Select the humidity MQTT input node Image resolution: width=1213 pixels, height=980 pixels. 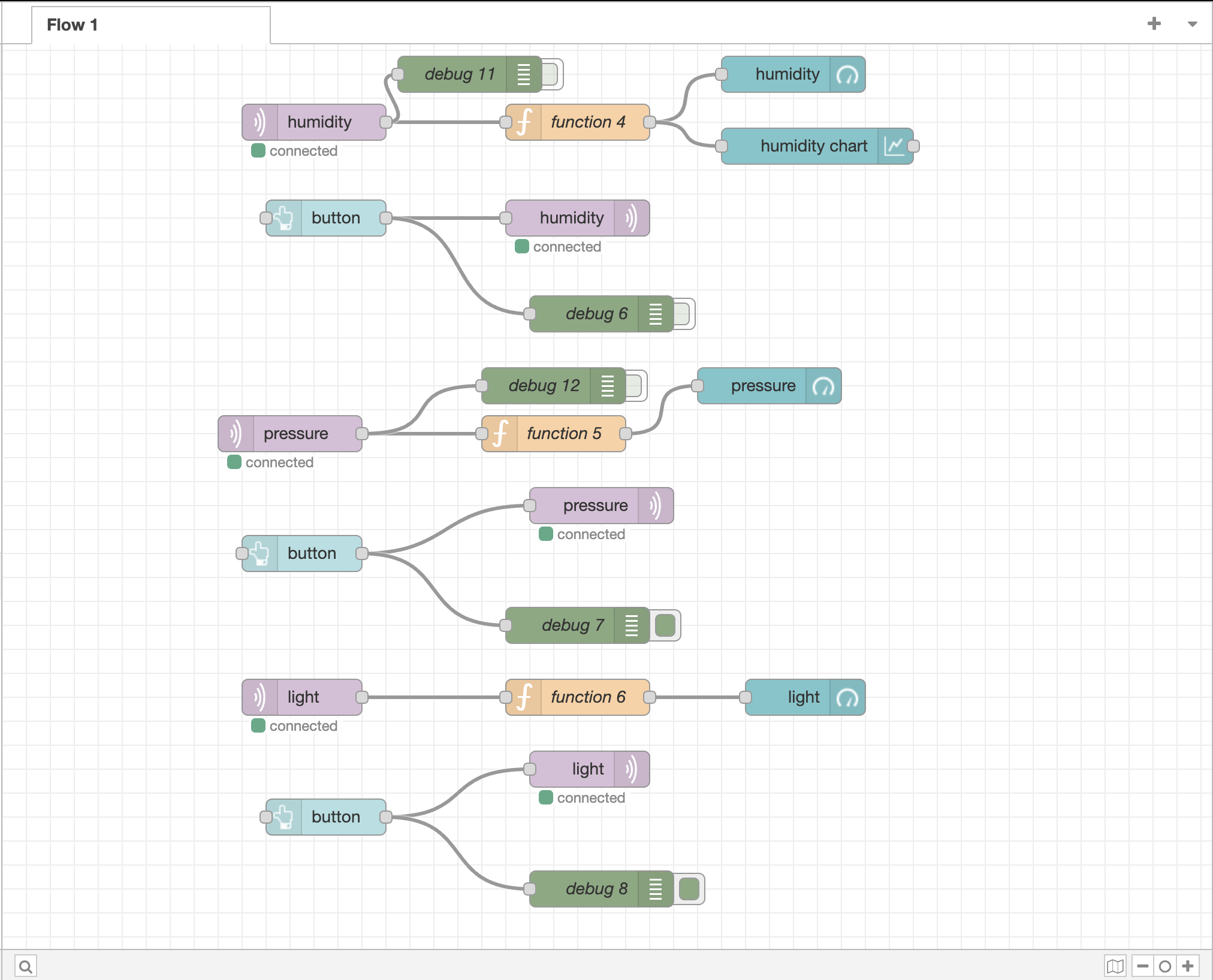click(x=314, y=122)
